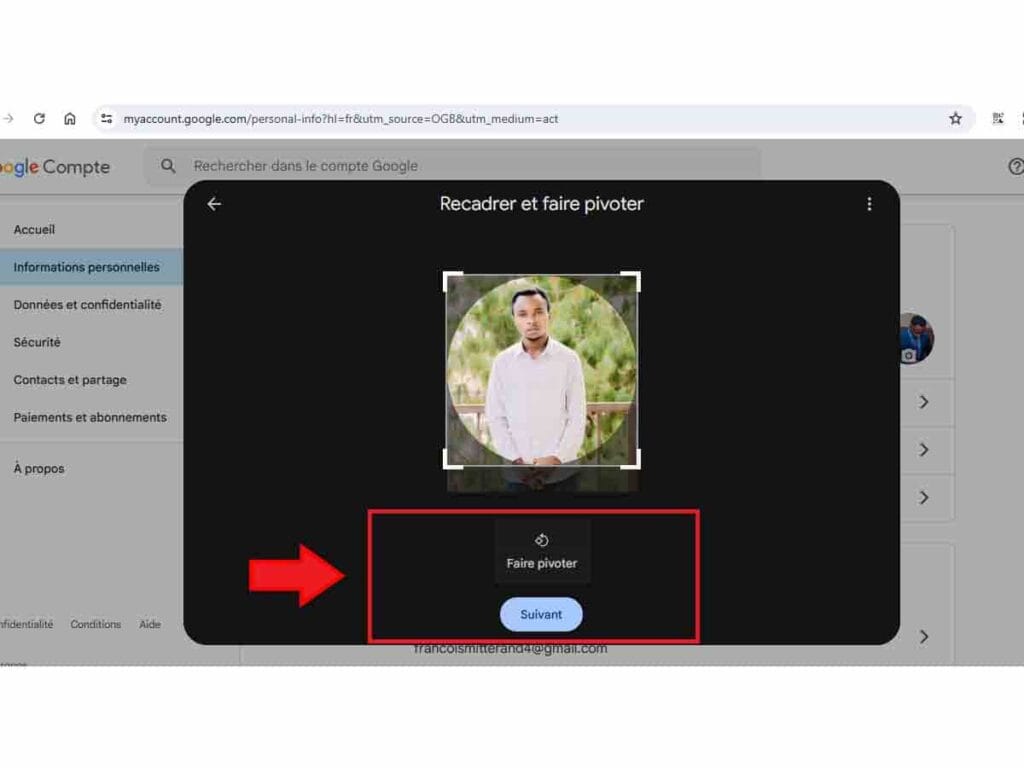Open Paiements et abonnements
The image size is (1024, 768).
(91, 417)
